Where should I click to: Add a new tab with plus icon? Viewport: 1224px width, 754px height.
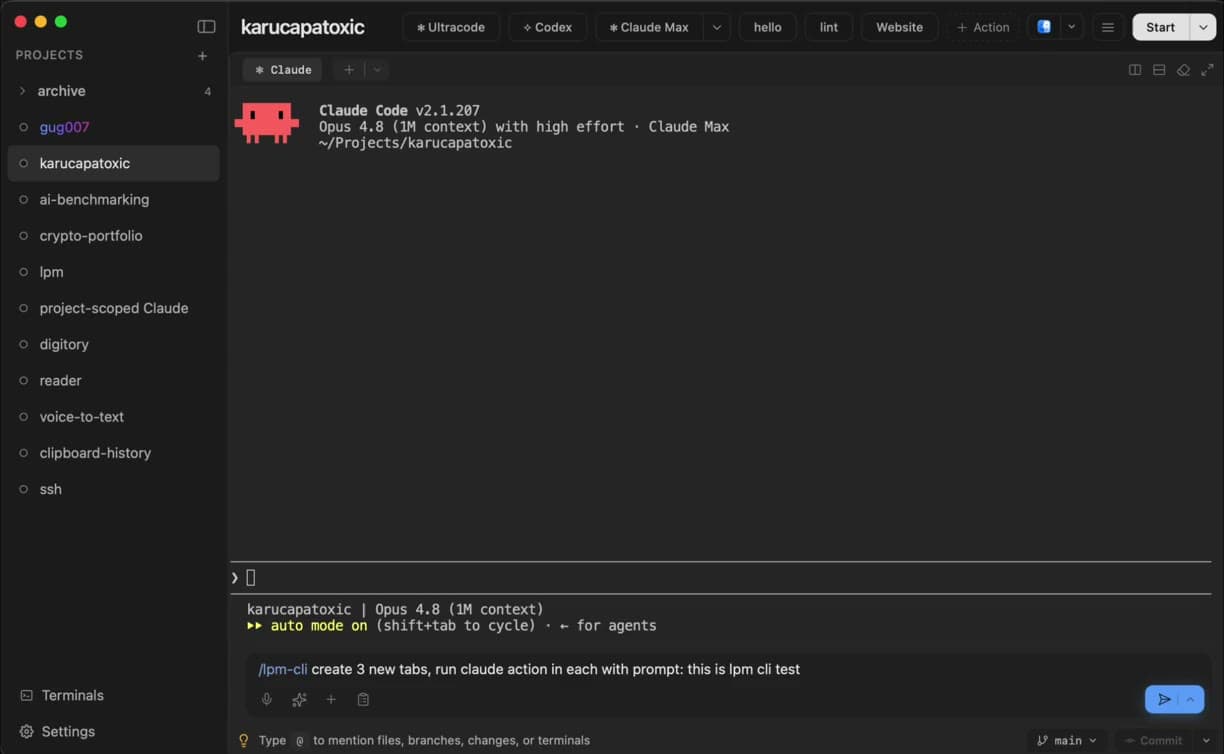pos(349,70)
